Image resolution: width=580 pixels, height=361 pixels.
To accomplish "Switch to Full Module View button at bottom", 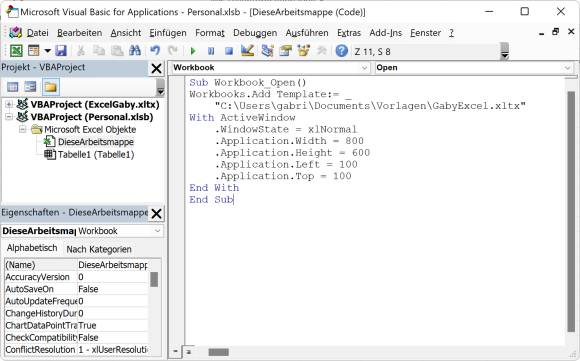I will 188,352.
